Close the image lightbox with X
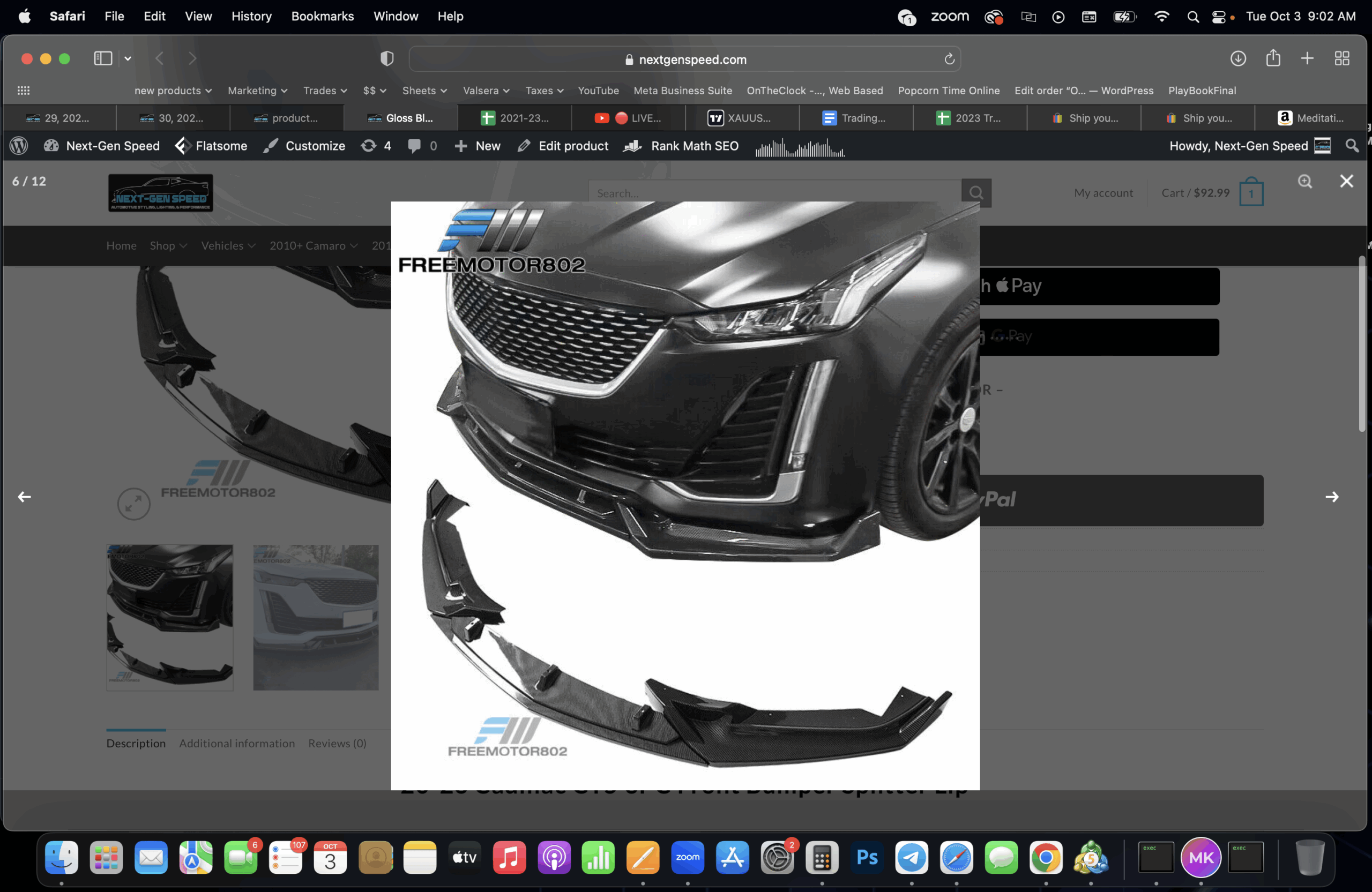Image resolution: width=1372 pixels, height=892 pixels. coord(1346,182)
